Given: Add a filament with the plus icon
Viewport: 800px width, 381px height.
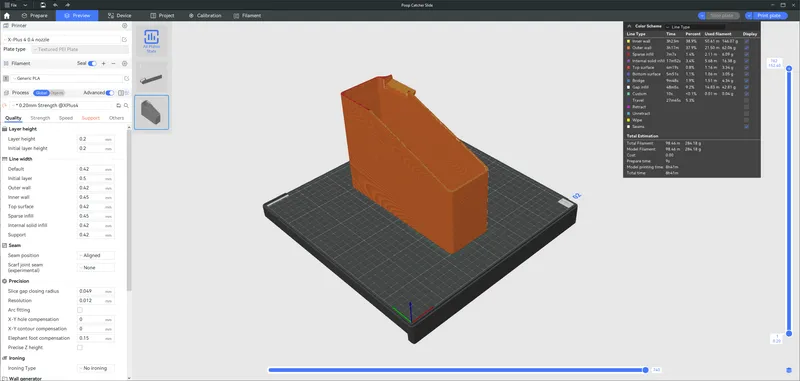Looking at the screenshot, I should click(104, 63).
